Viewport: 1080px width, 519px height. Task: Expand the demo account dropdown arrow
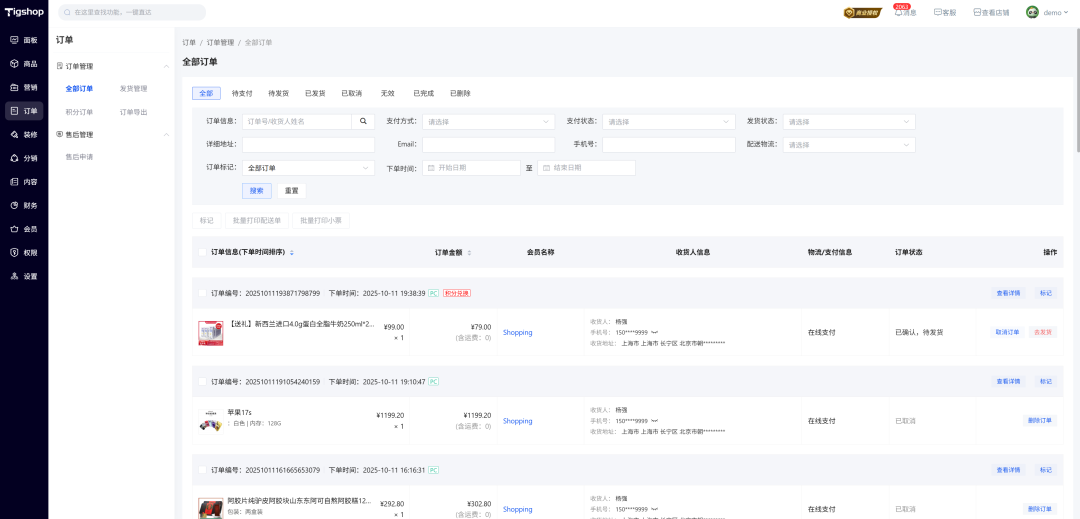click(x=1068, y=12)
